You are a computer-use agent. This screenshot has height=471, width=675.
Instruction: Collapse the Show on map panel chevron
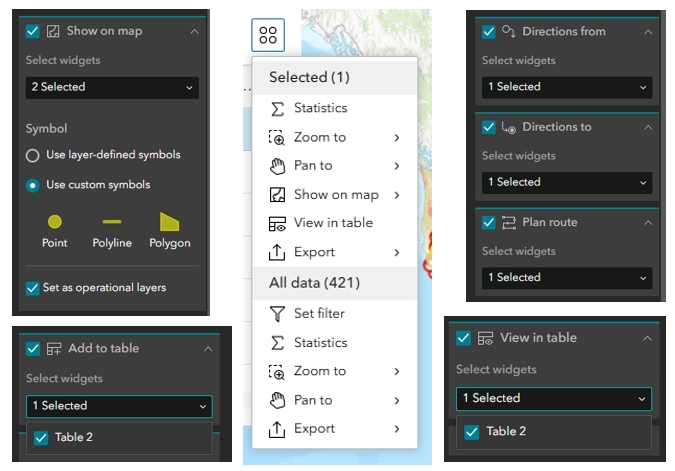195,31
